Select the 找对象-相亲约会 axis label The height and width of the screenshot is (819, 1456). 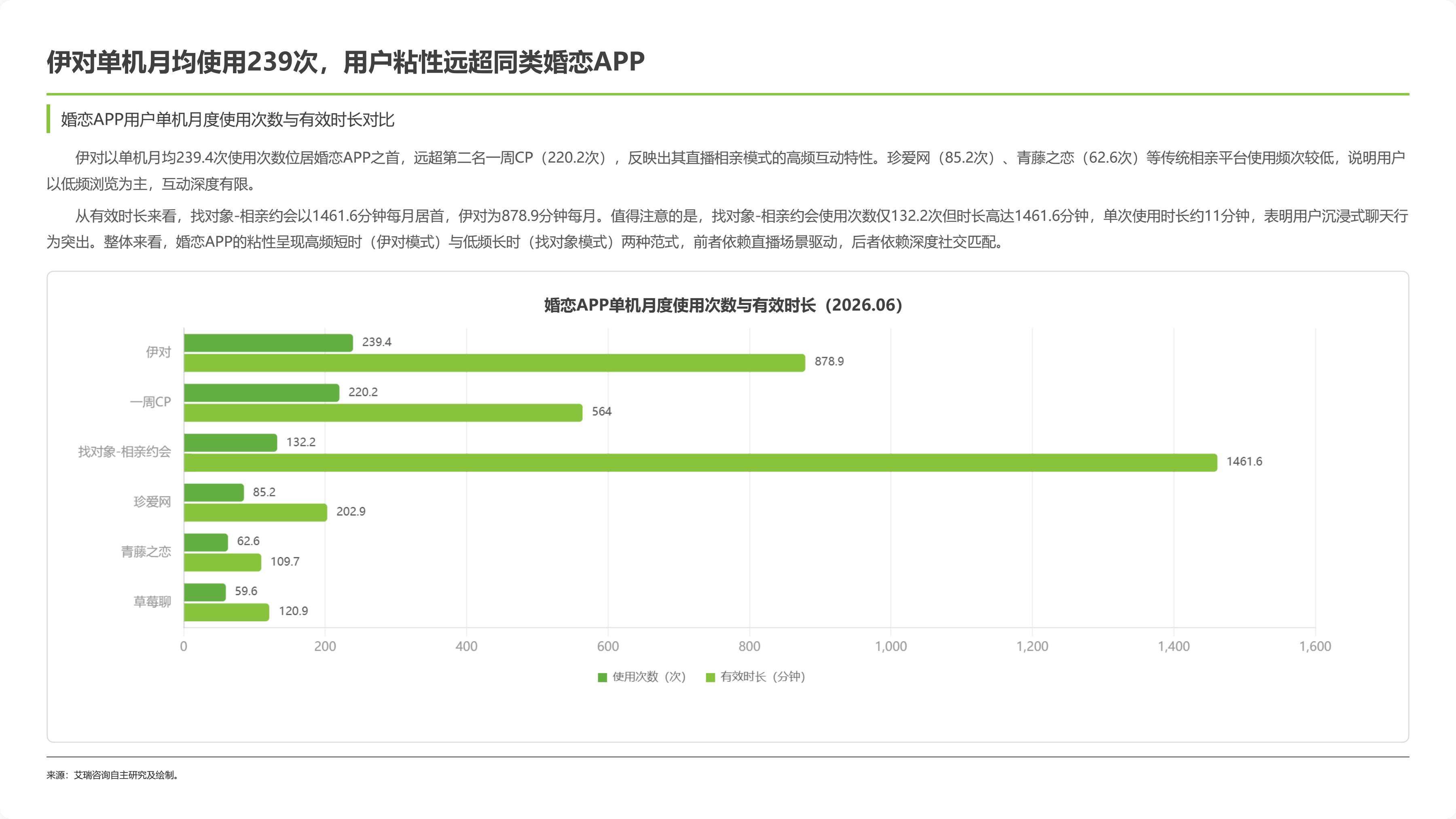(x=124, y=452)
